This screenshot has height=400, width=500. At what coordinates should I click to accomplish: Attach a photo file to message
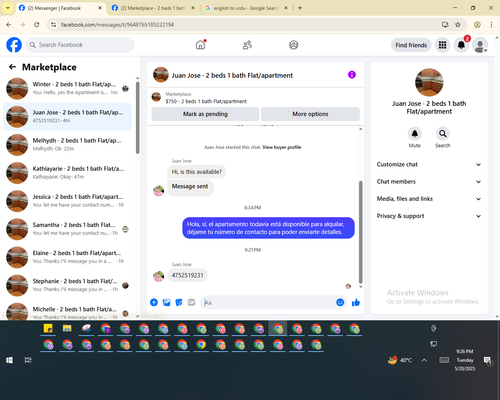[166, 302]
